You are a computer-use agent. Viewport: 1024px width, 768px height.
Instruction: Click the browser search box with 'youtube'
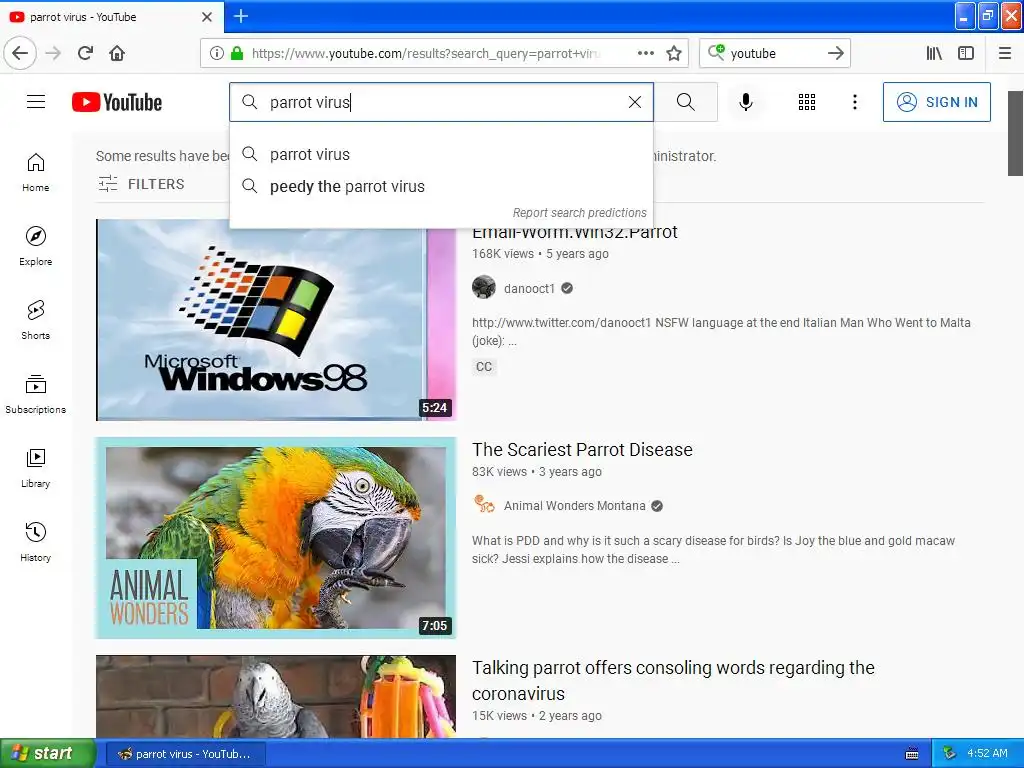pyautogui.click(x=774, y=53)
